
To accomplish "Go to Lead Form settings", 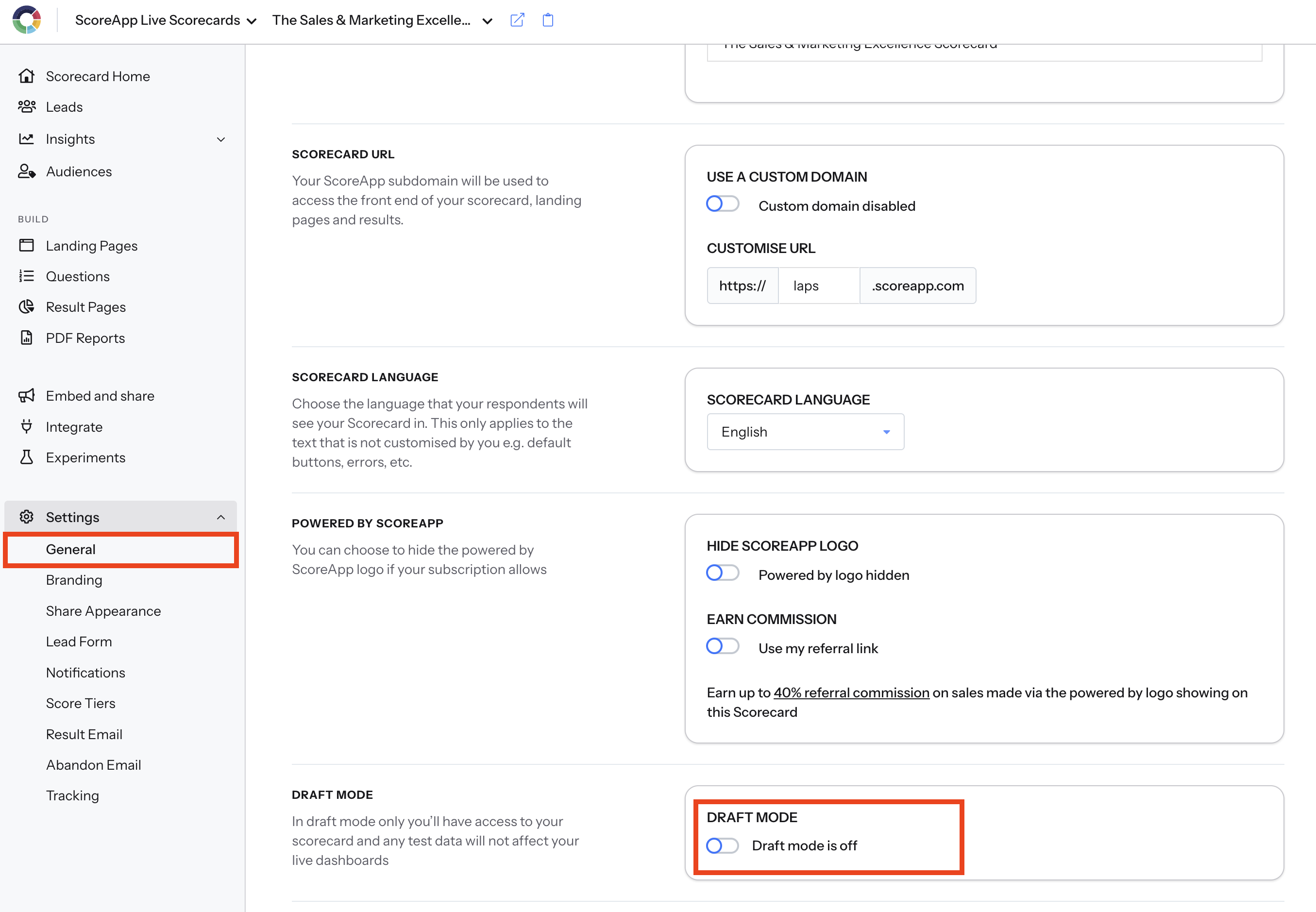I will [79, 642].
